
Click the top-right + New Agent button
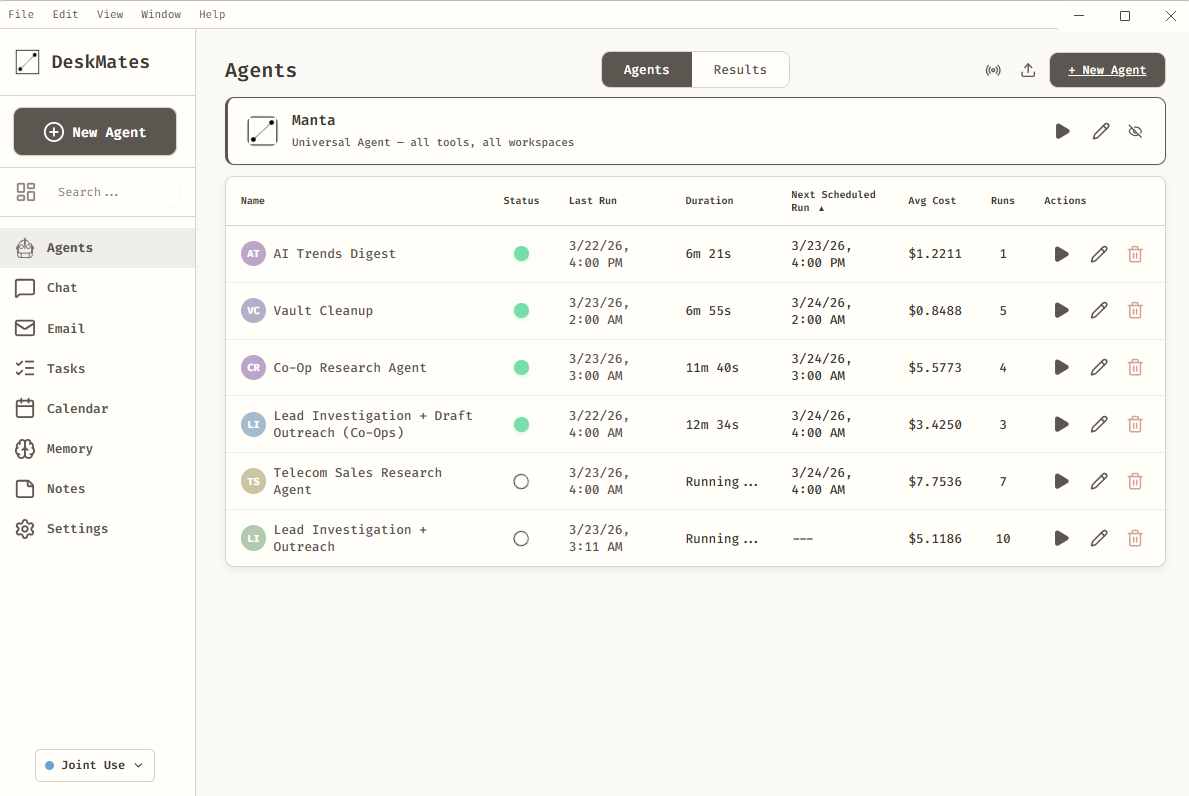coord(1107,70)
